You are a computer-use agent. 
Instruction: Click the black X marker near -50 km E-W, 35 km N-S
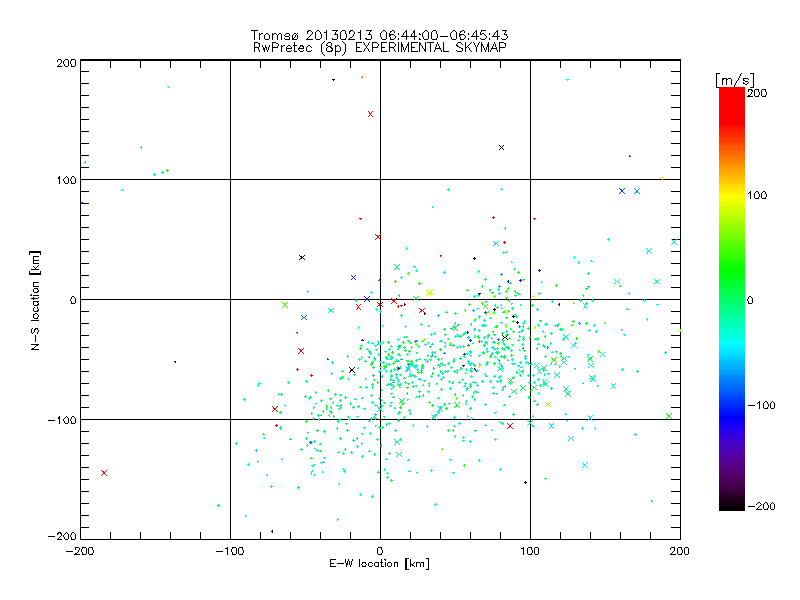click(x=302, y=258)
